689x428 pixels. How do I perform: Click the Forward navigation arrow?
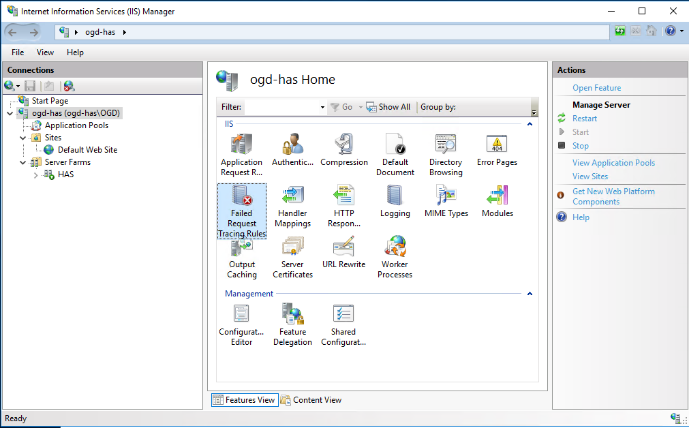coord(33,32)
